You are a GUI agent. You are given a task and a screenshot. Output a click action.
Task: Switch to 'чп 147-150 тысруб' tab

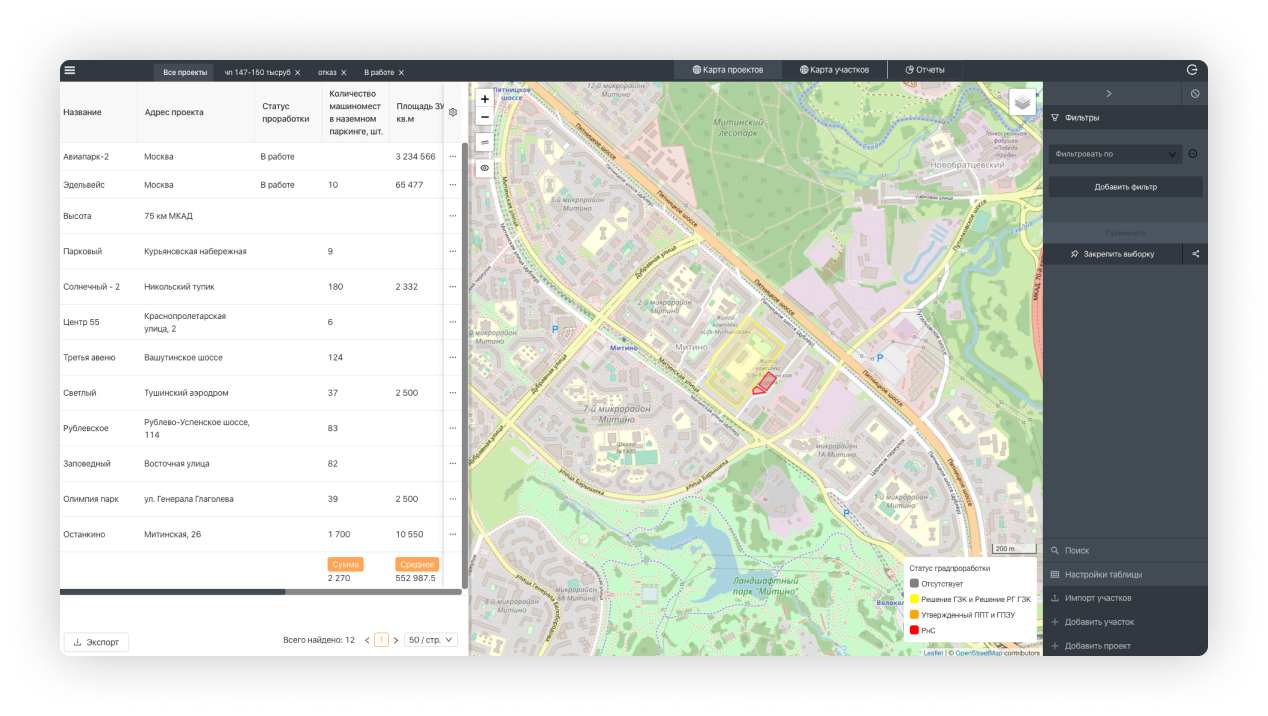(257, 73)
